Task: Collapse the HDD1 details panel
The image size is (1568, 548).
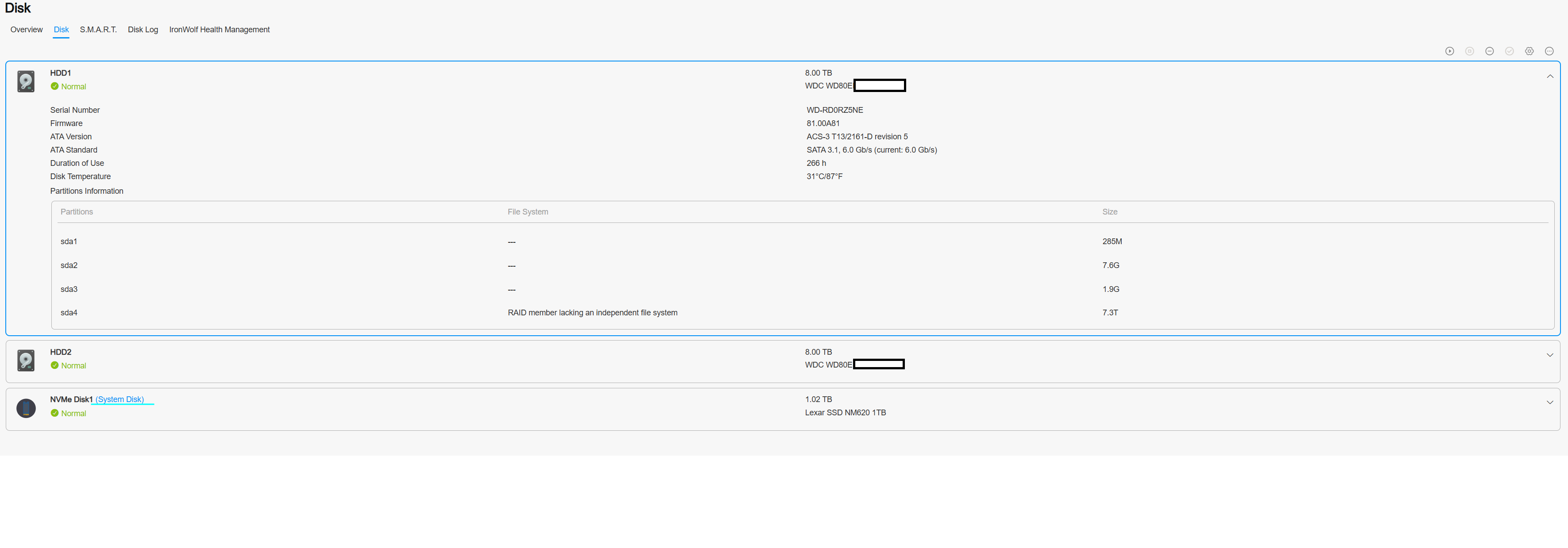Action: click(x=1550, y=76)
